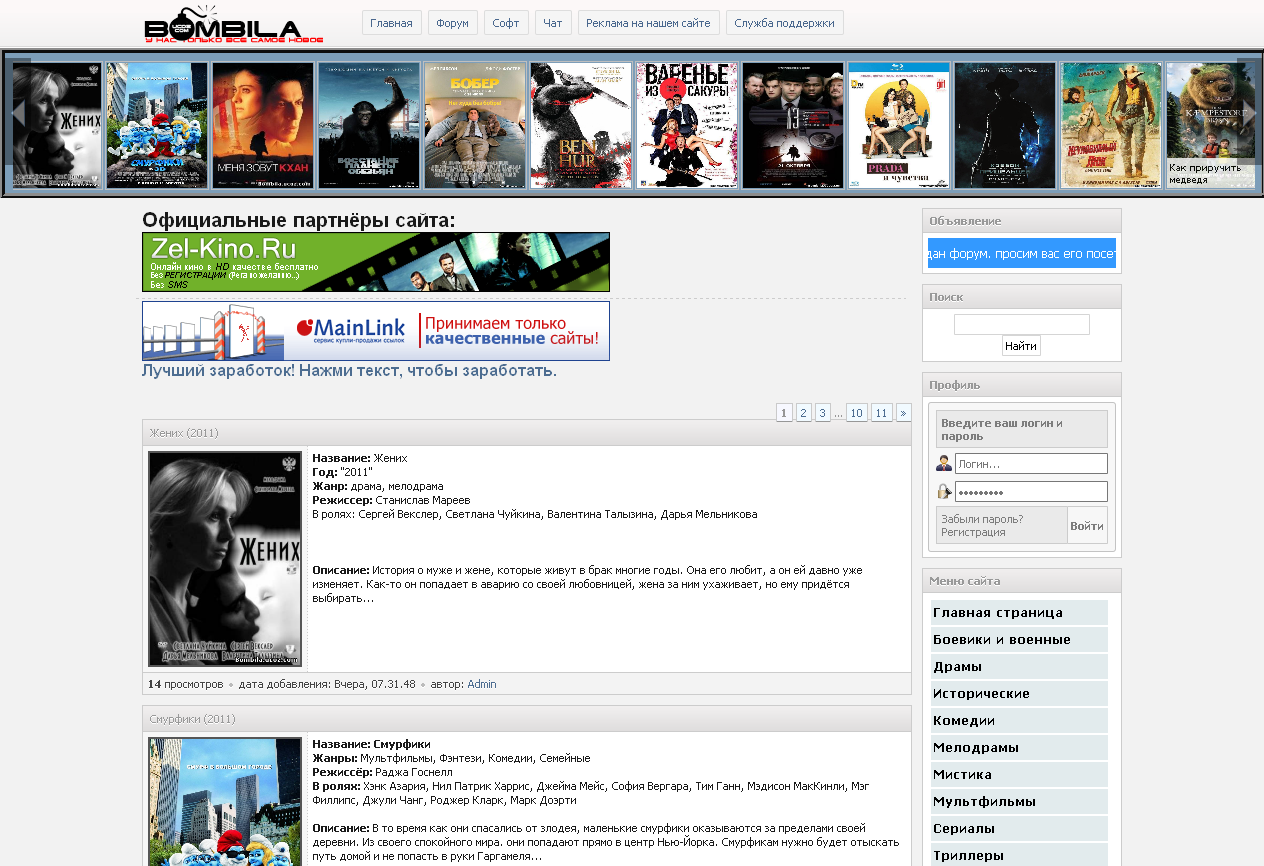Click the large Жених movie poster image
The width and height of the screenshot is (1264, 866).
pyautogui.click(x=225, y=559)
